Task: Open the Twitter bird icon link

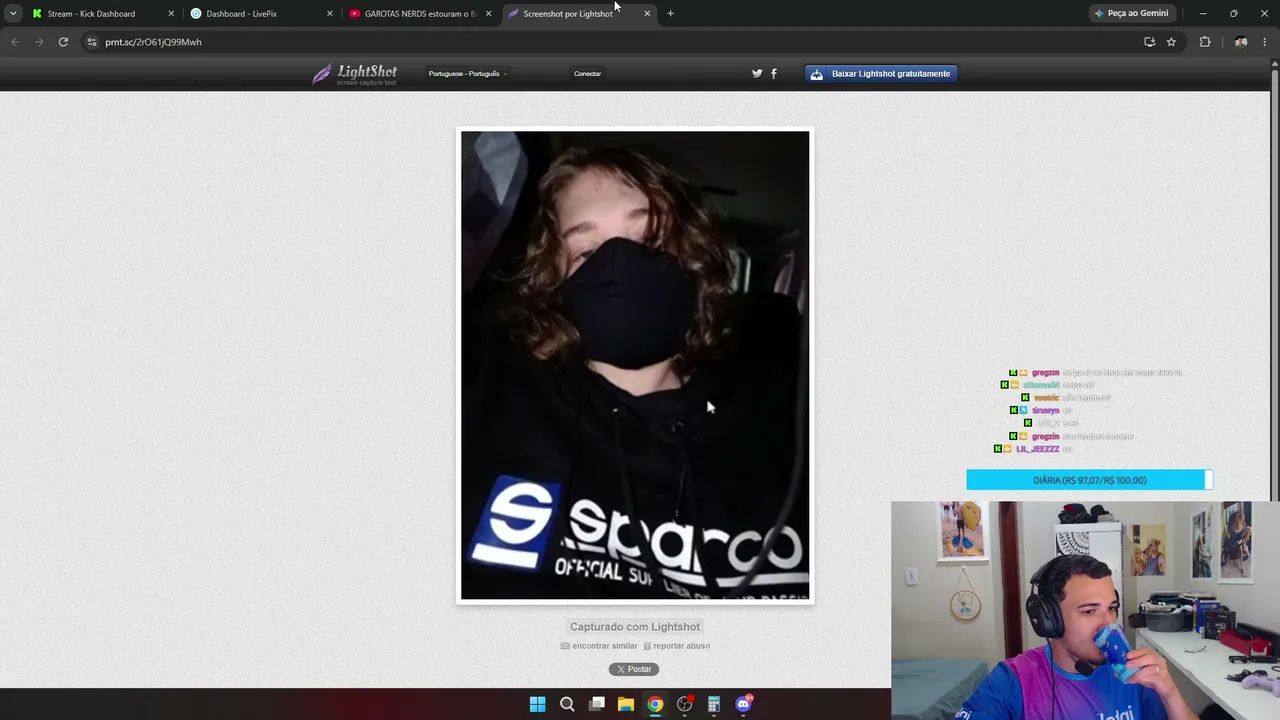Action: click(757, 73)
